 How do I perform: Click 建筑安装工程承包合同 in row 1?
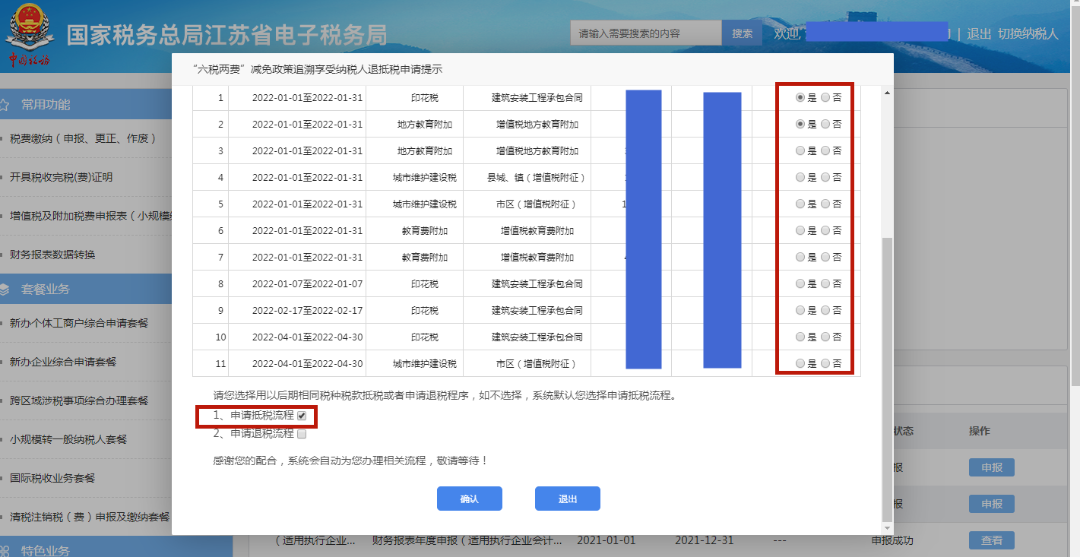coord(537,98)
